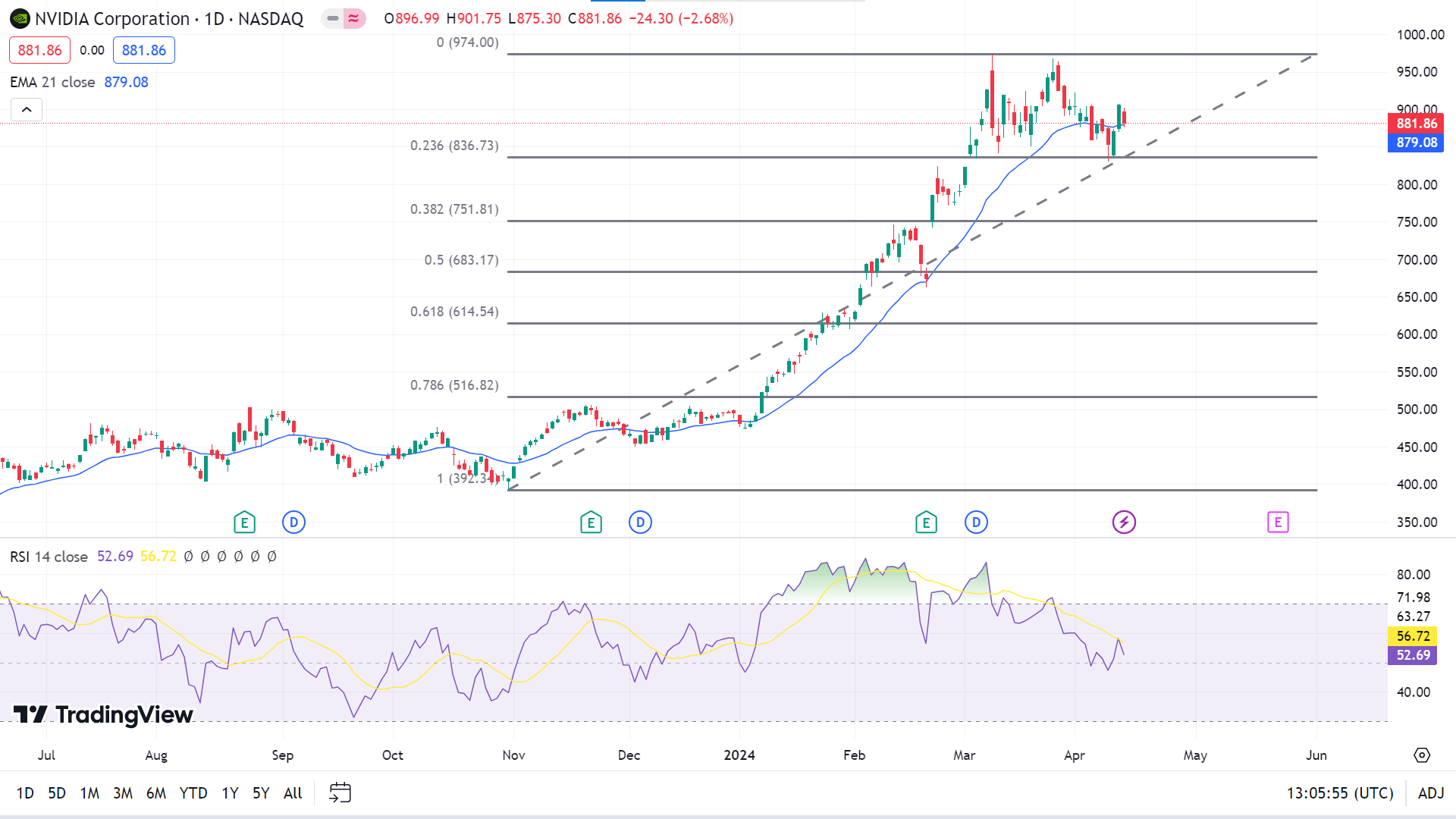This screenshot has height=819, width=1456.
Task: Select the 0.618 (614.54) Fibonacci level label
Action: coord(454,312)
